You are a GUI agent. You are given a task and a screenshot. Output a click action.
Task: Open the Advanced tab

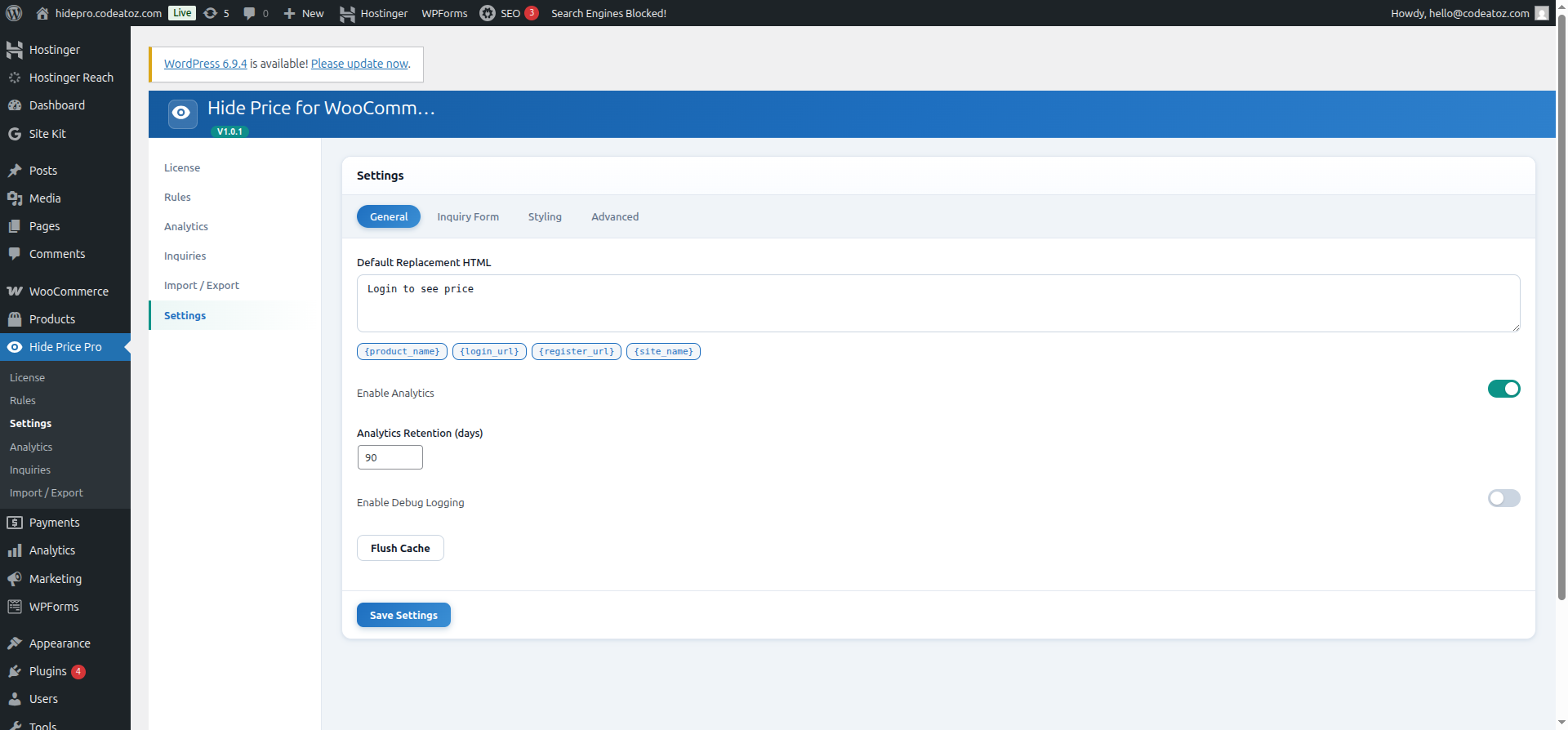(615, 216)
